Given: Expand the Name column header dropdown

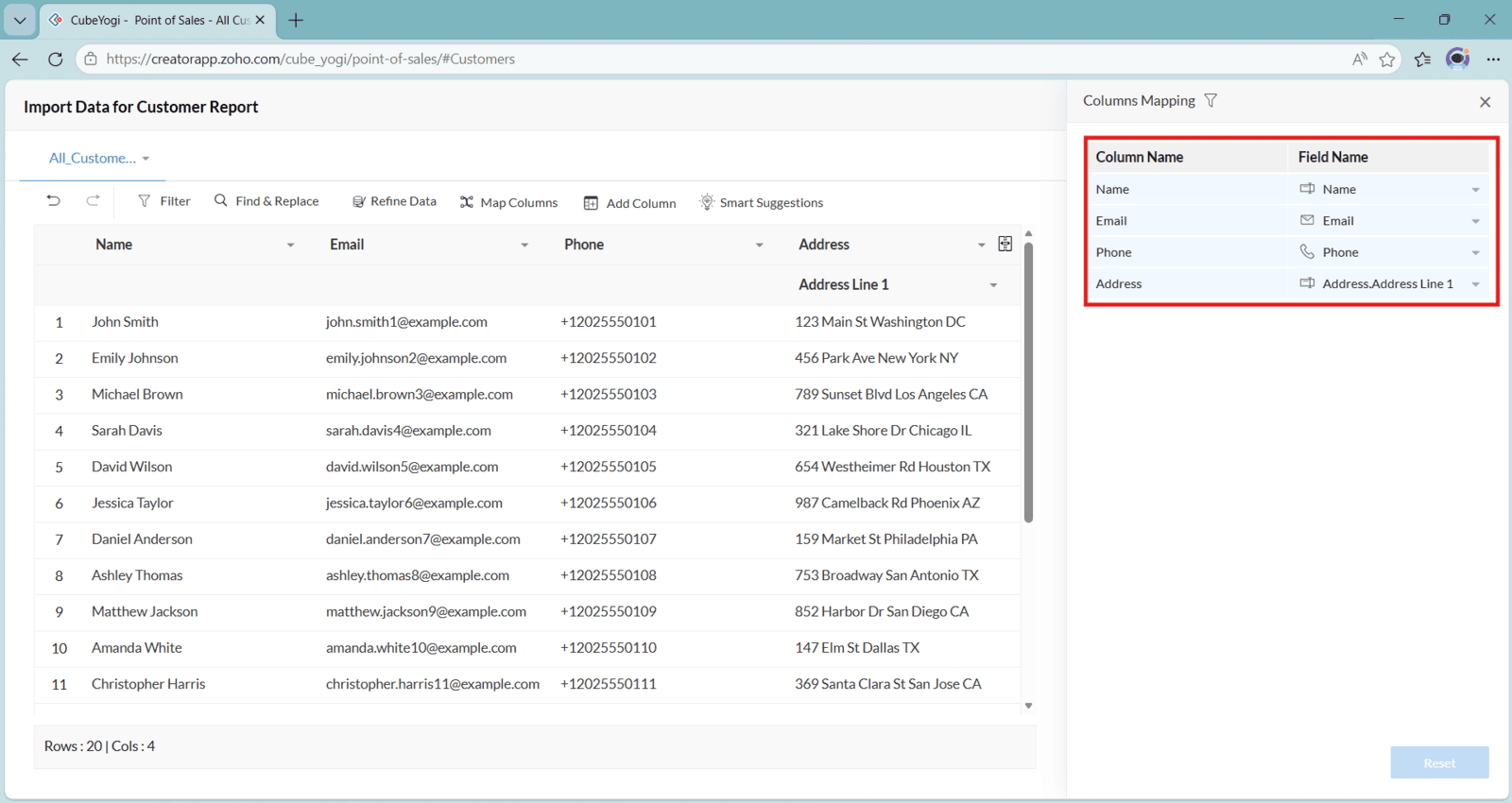Looking at the screenshot, I should click(x=290, y=245).
